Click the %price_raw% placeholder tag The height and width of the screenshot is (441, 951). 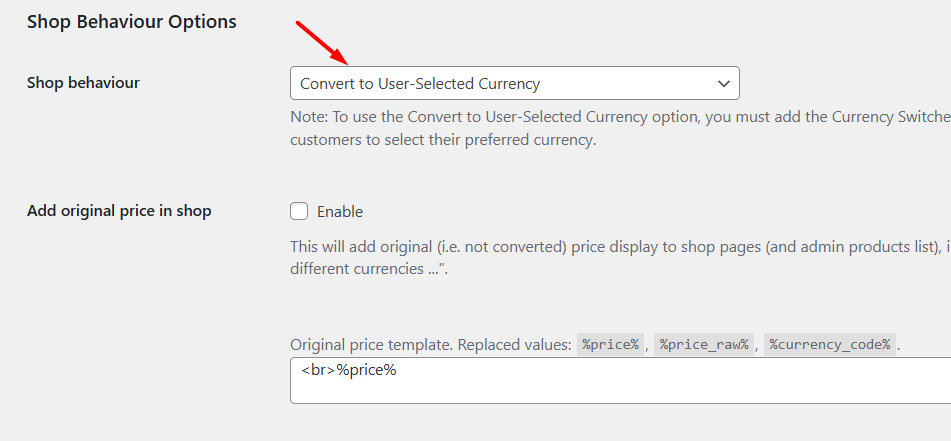(704, 344)
